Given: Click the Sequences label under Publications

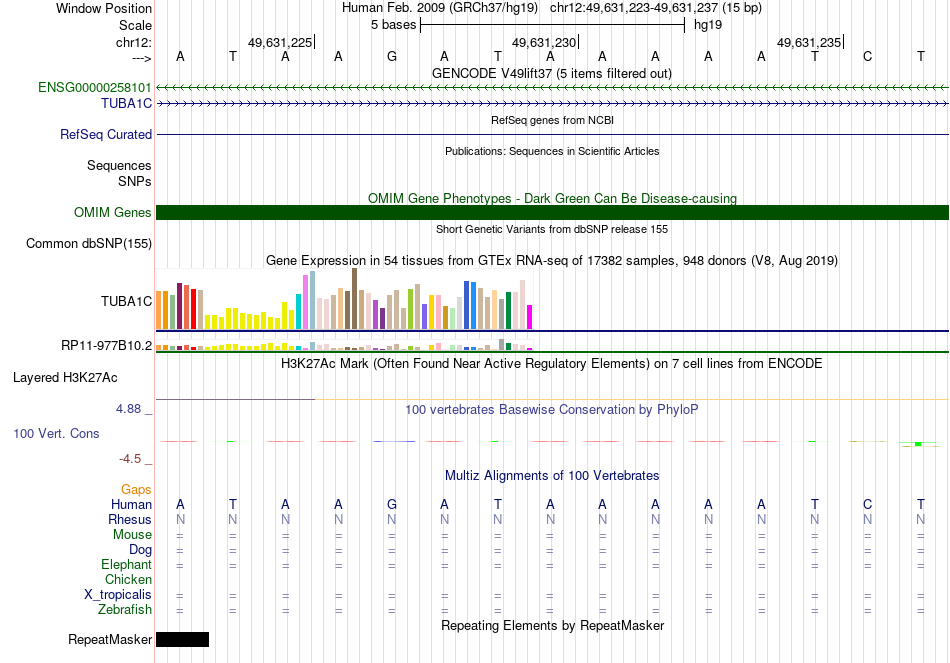Looking at the screenshot, I should coord(119,165).
